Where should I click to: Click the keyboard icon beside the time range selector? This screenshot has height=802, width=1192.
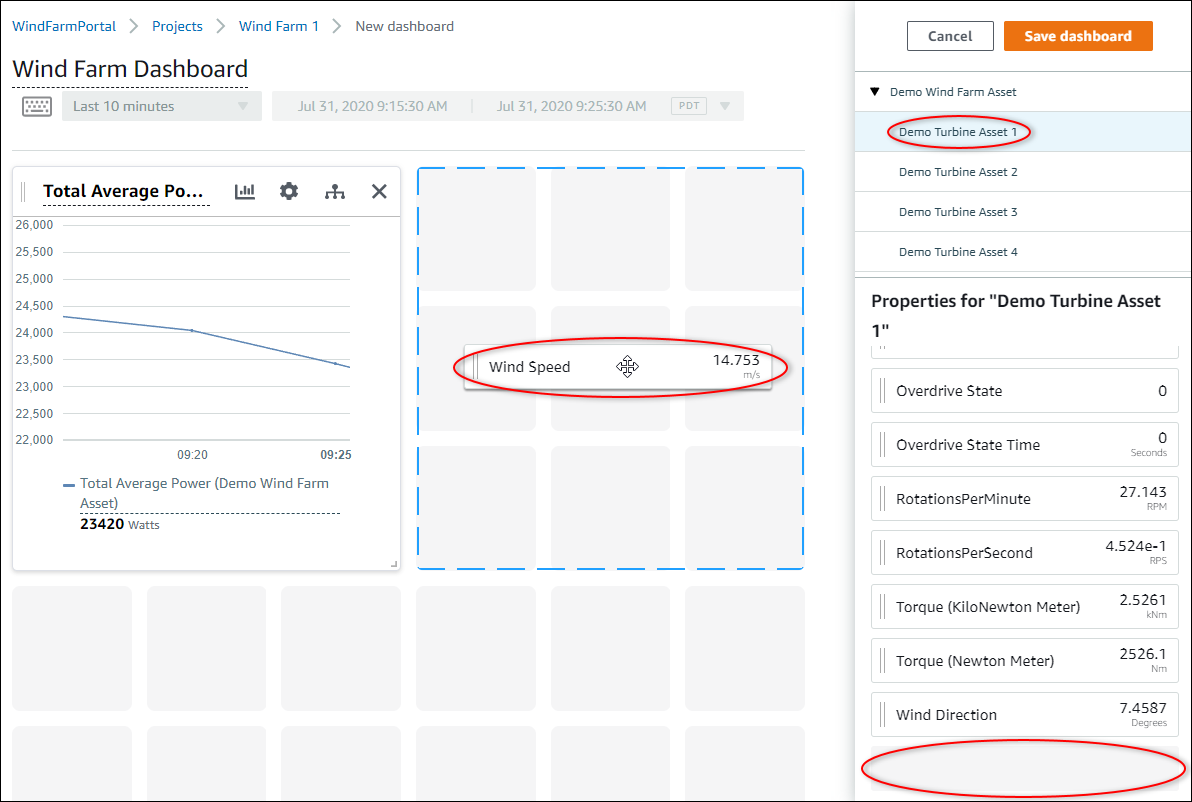[37, 105]
